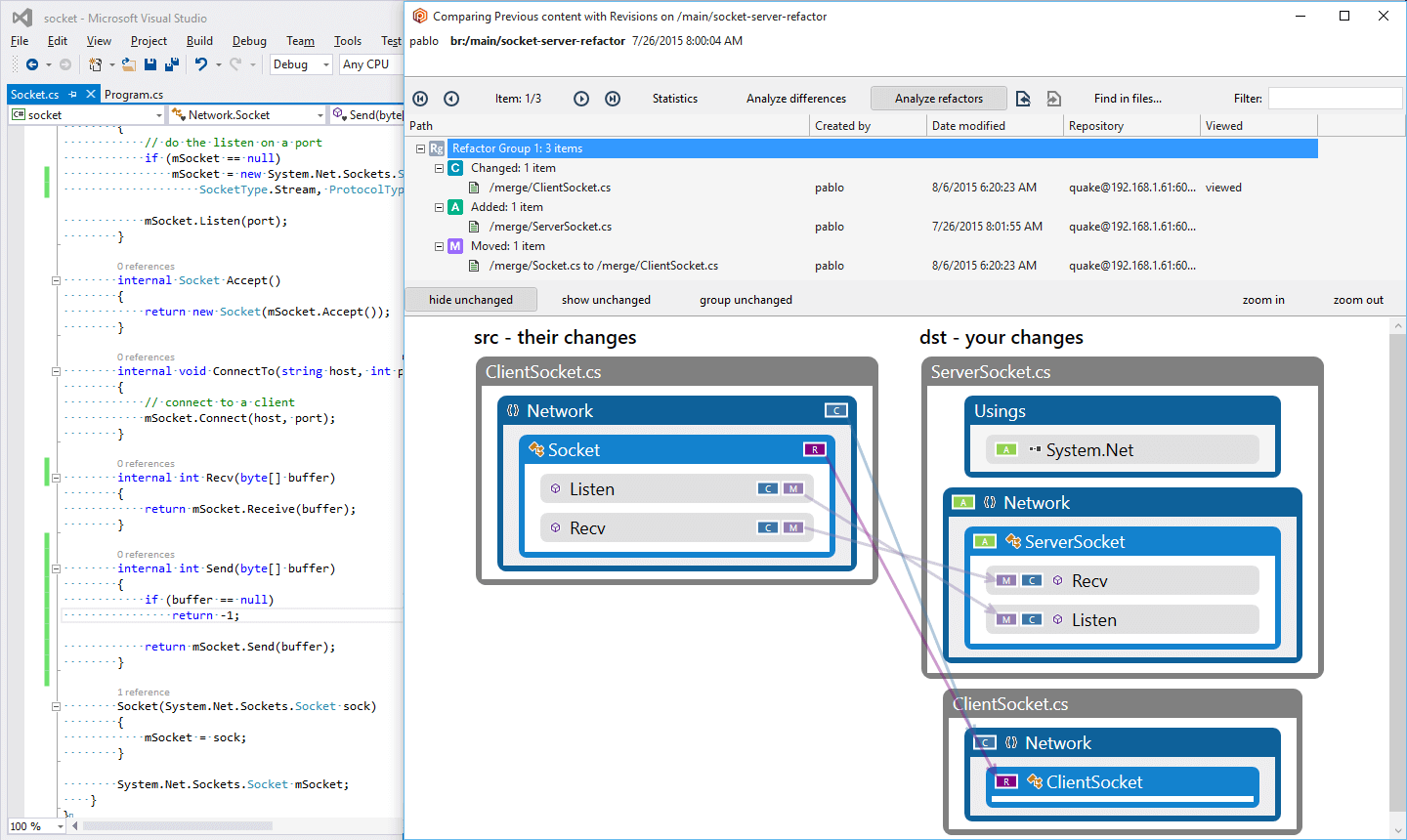Click Find in files...

1128,99
